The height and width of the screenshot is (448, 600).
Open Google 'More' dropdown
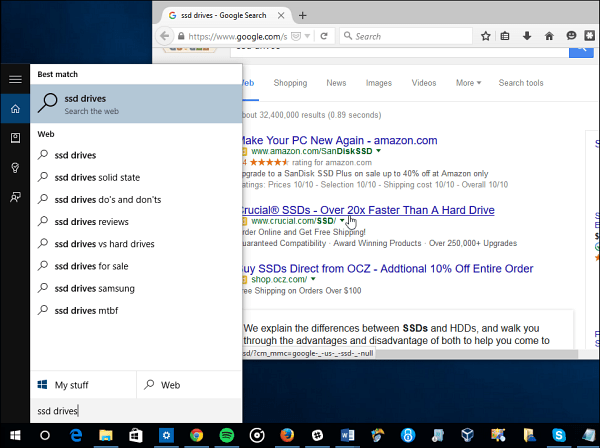click(468, 83)
